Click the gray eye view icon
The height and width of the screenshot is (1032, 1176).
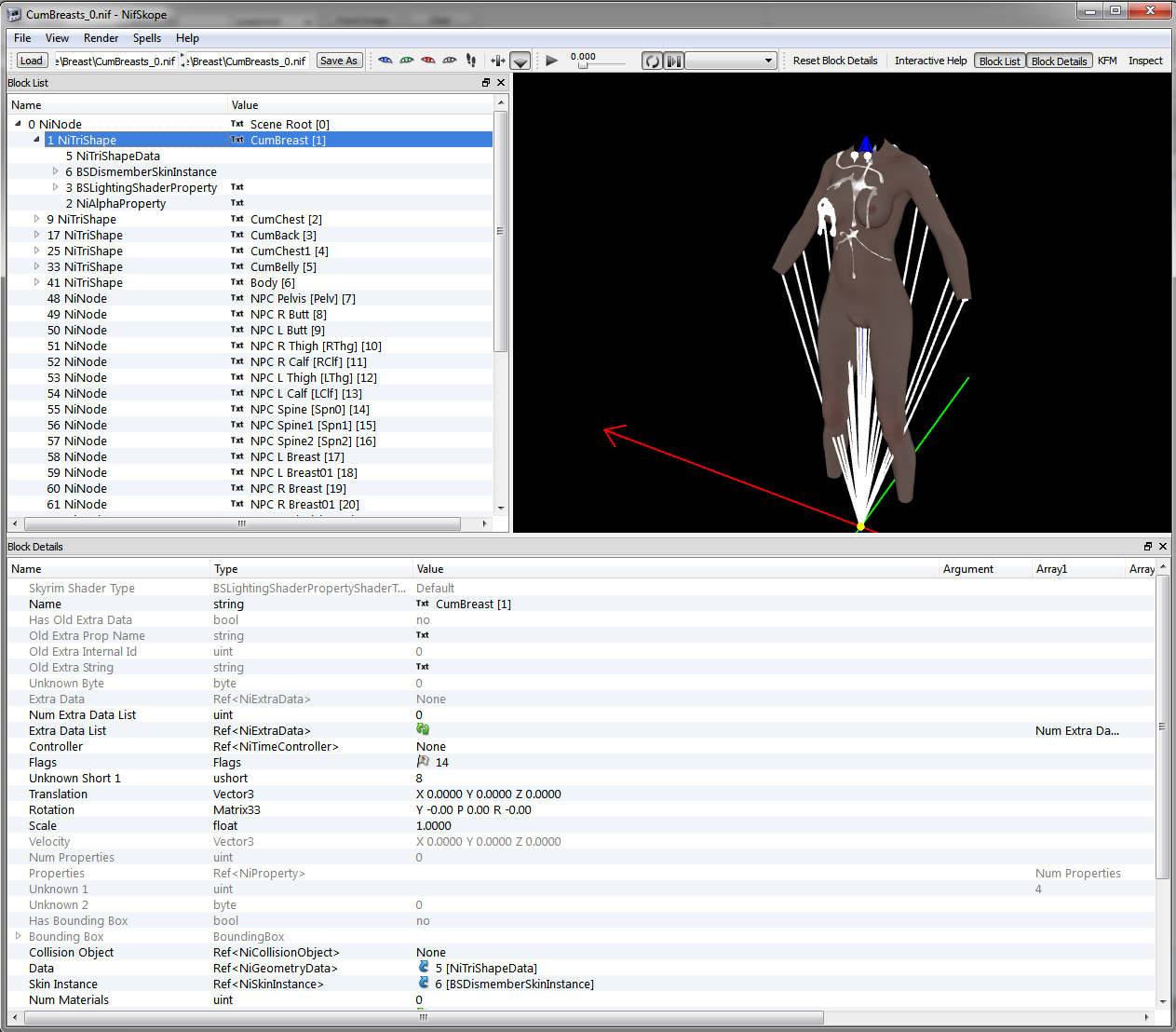450,61
